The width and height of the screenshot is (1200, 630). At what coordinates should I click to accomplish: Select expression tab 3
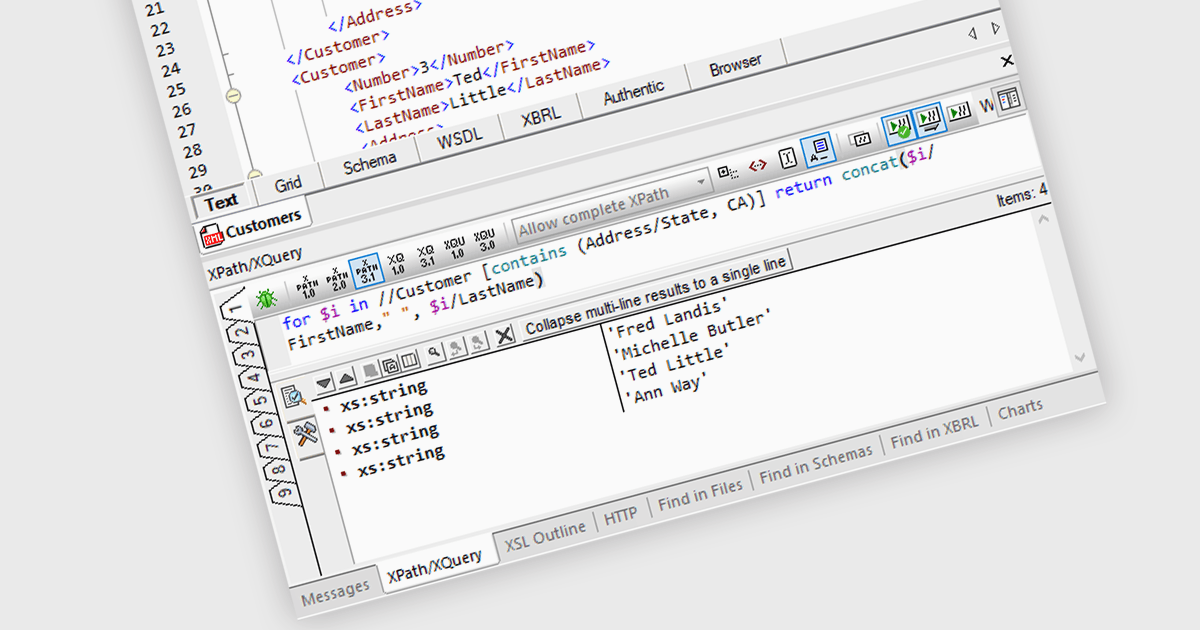click(x=246, y=354)
